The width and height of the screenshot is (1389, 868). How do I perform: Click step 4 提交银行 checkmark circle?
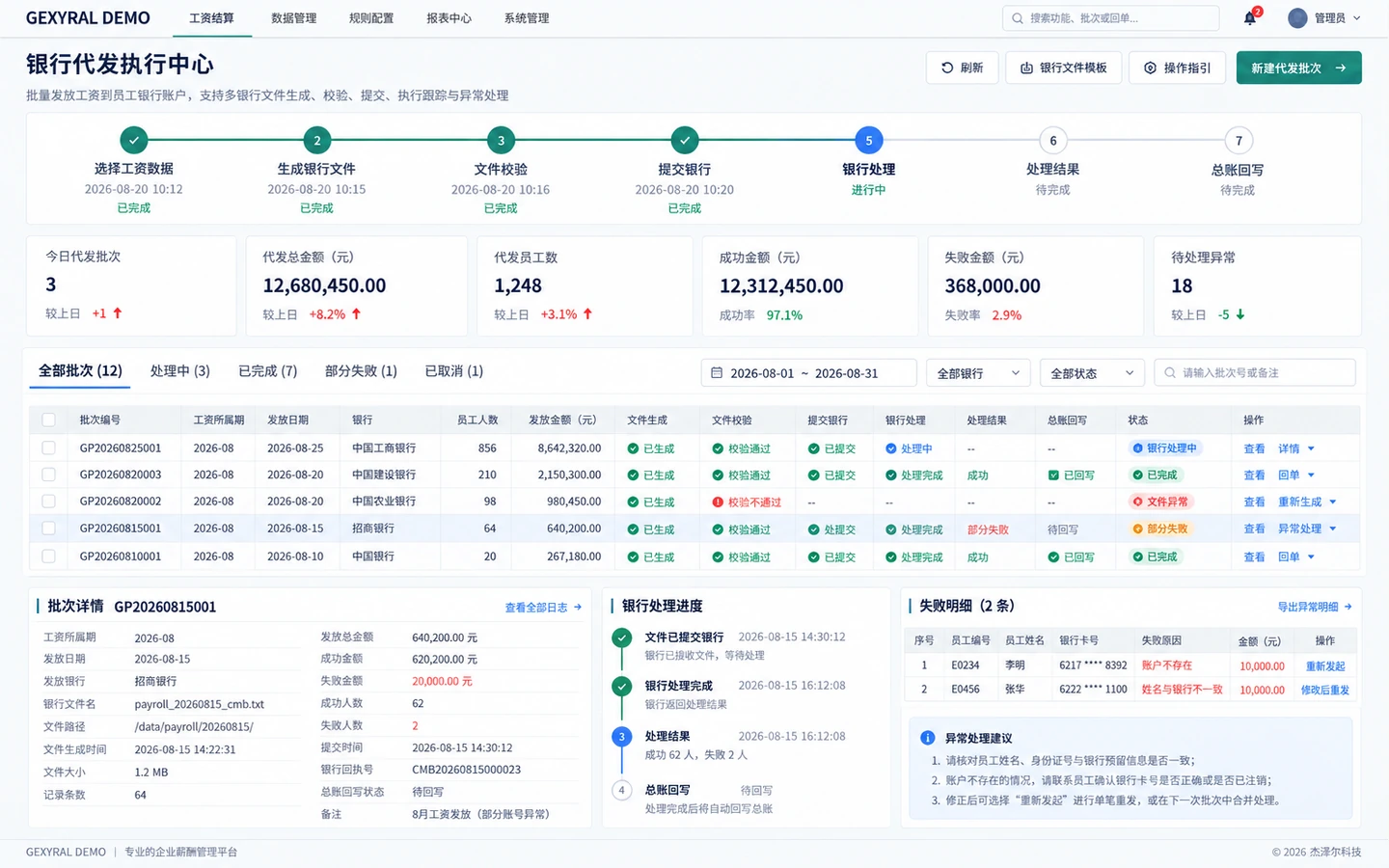[685, 140]
